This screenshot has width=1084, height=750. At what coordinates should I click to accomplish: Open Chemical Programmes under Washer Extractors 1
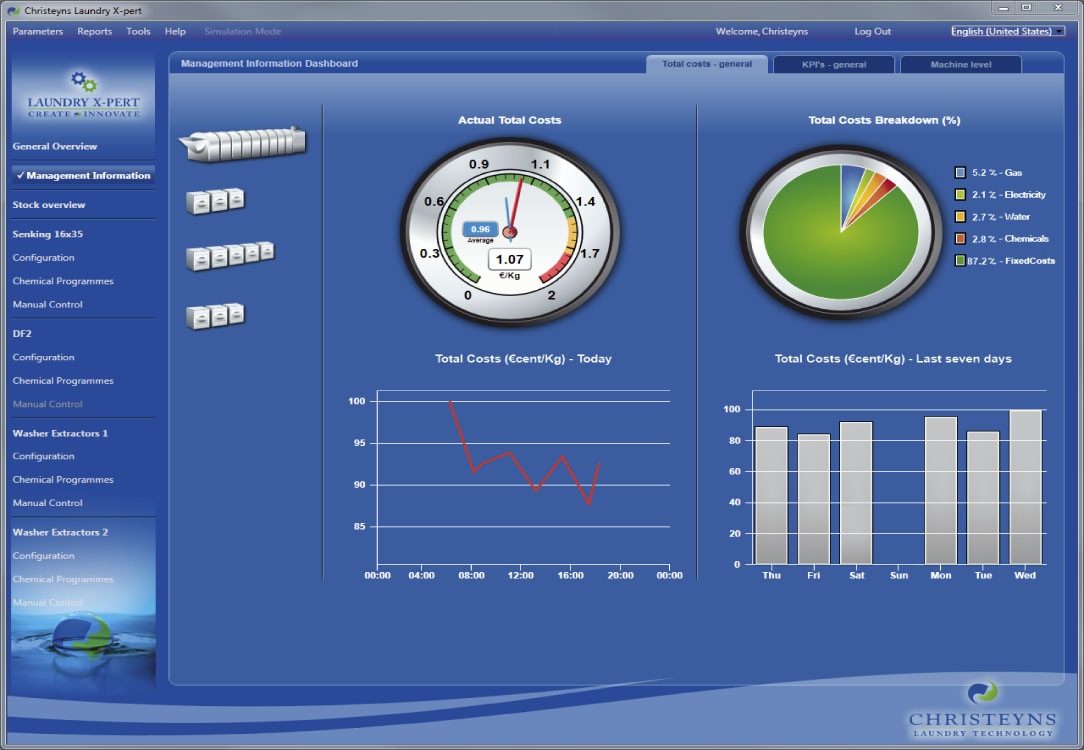pos(63,480)
